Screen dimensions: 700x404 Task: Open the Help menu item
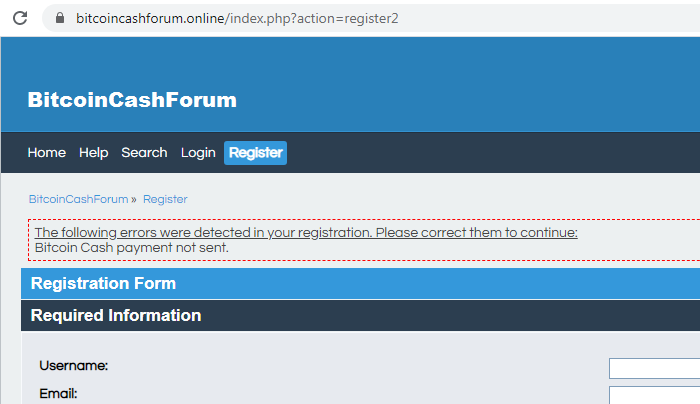point(94,153)
